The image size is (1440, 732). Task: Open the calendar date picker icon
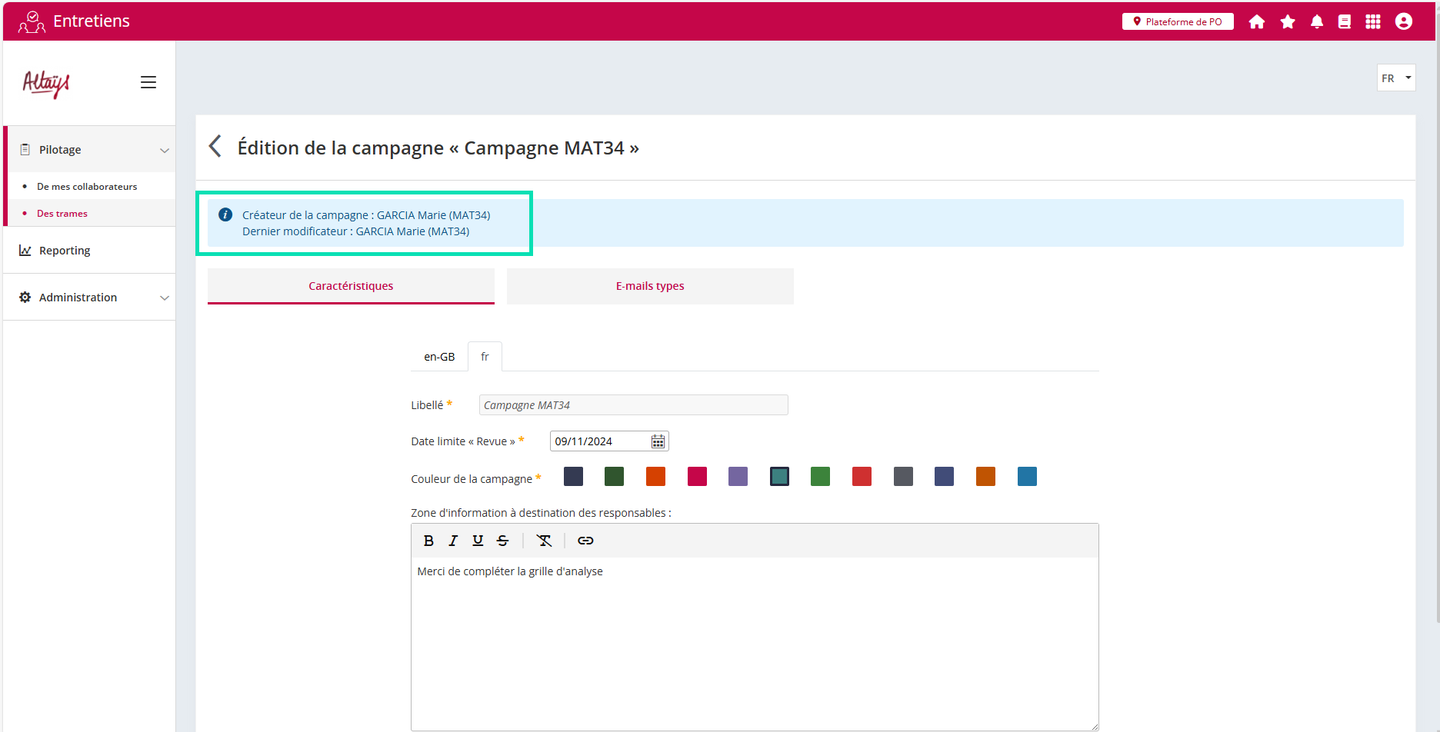click(x=658, y=441)
